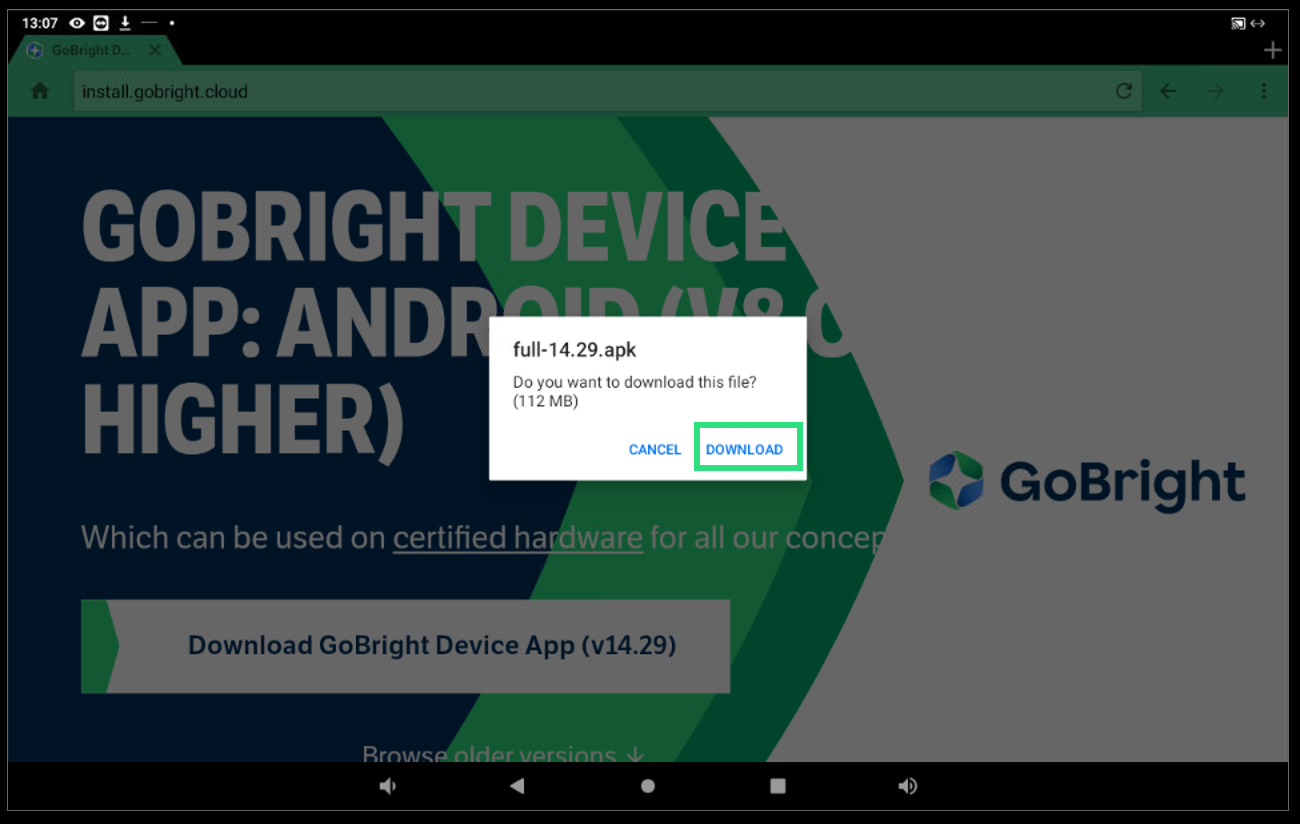Go forward with the browser forward arrow
1300x824 pixels.
point(1216,91)
